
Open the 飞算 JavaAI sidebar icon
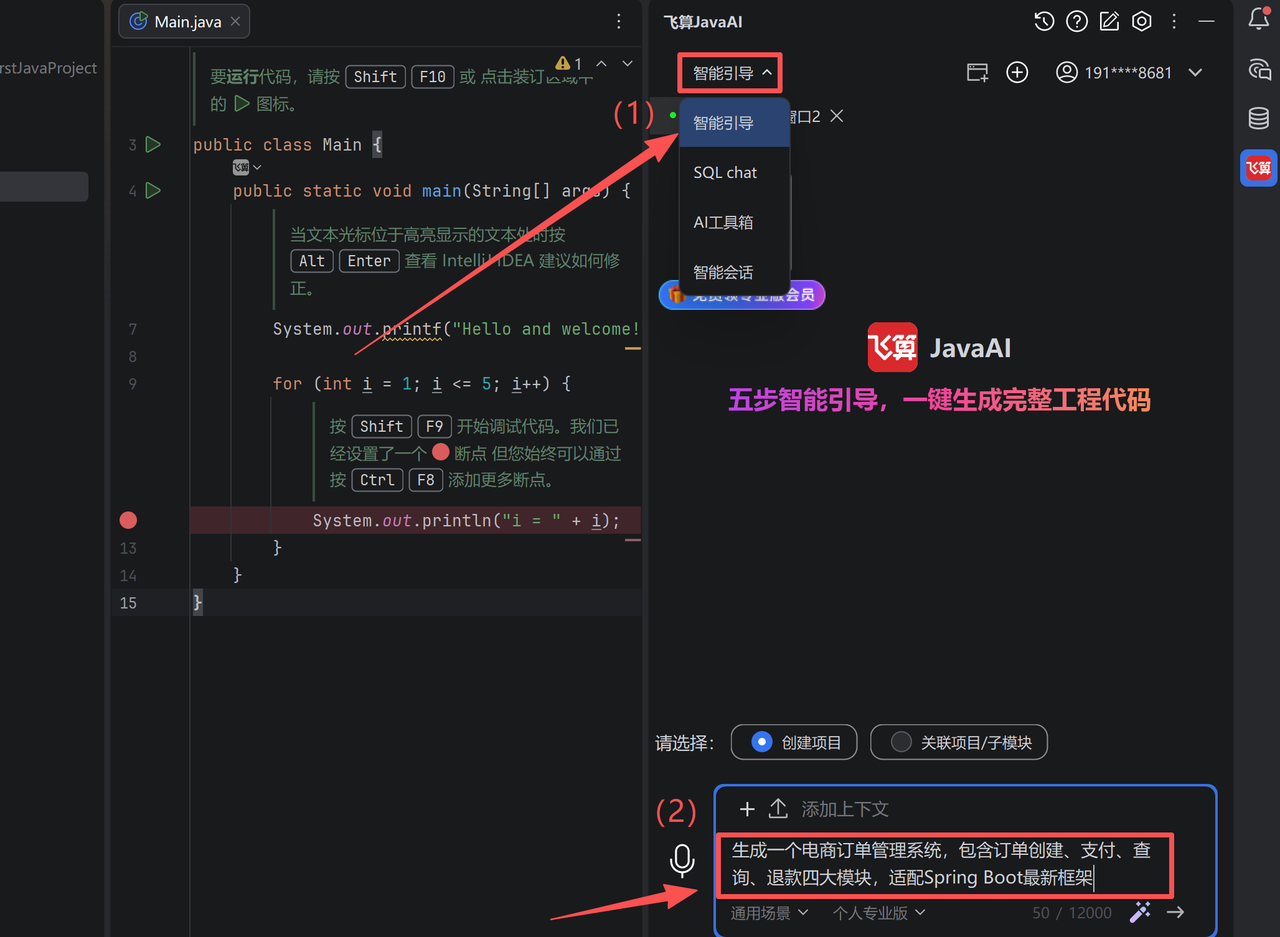click(x=1259, y=168)
